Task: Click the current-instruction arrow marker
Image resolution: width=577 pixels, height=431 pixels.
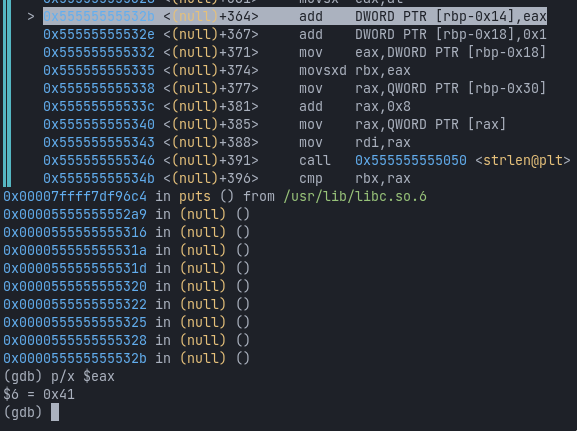Action: point(31,17)
